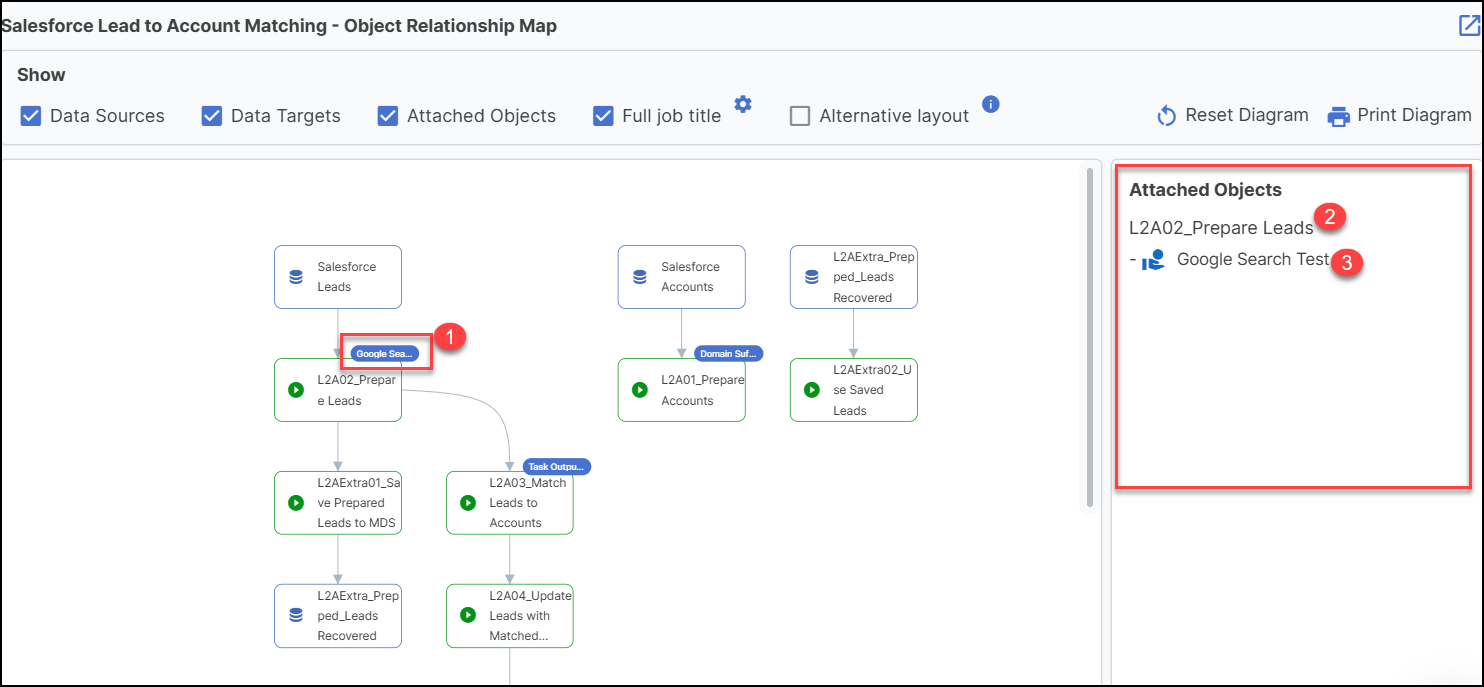Click the Salesforce Accounts database icon
Image resolution: width=1484 pixels, height=687 pixels.
[640, 277]
